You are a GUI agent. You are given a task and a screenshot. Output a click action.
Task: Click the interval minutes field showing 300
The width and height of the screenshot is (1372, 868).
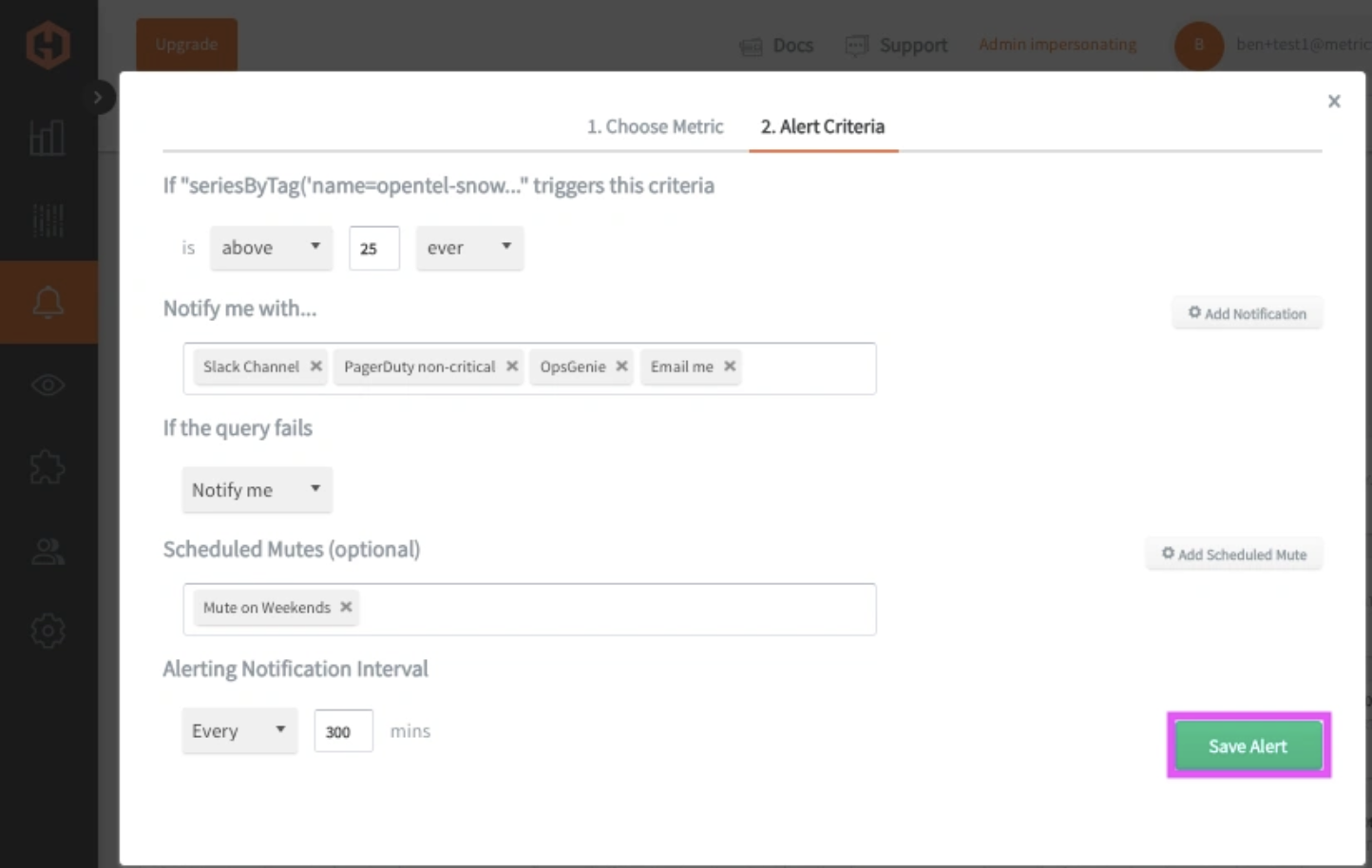click(343, 731)
